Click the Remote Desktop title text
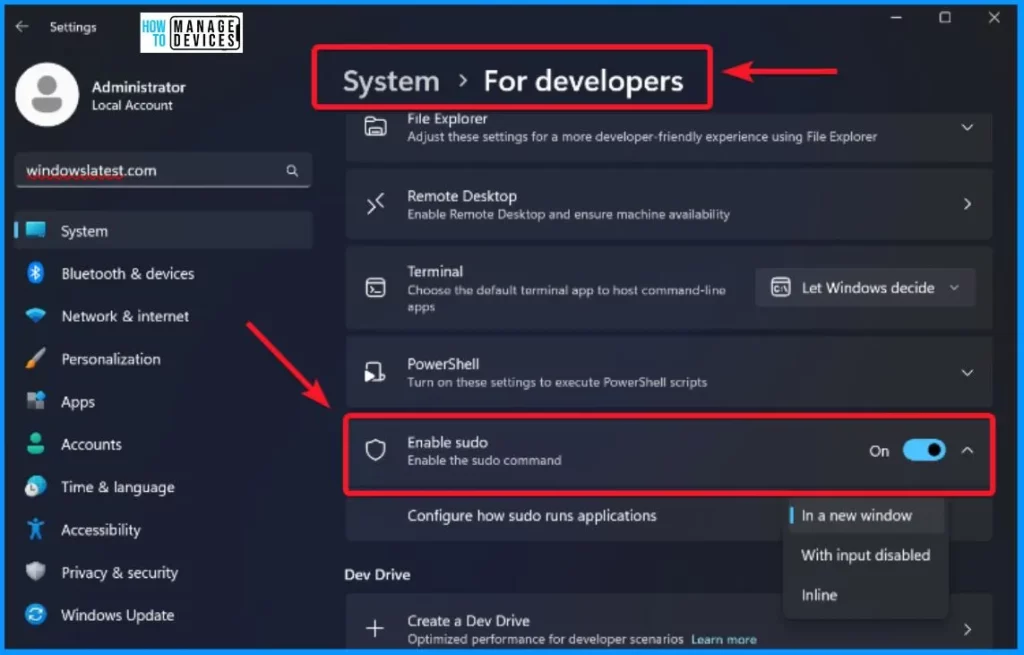 tap(462, 196)
